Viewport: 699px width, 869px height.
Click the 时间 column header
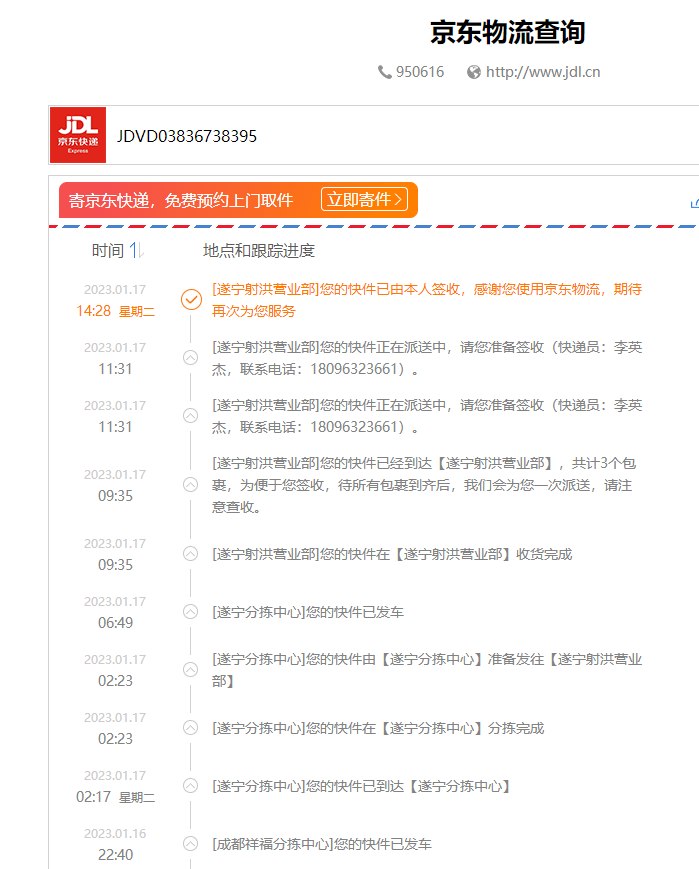(x=108, y=251)
